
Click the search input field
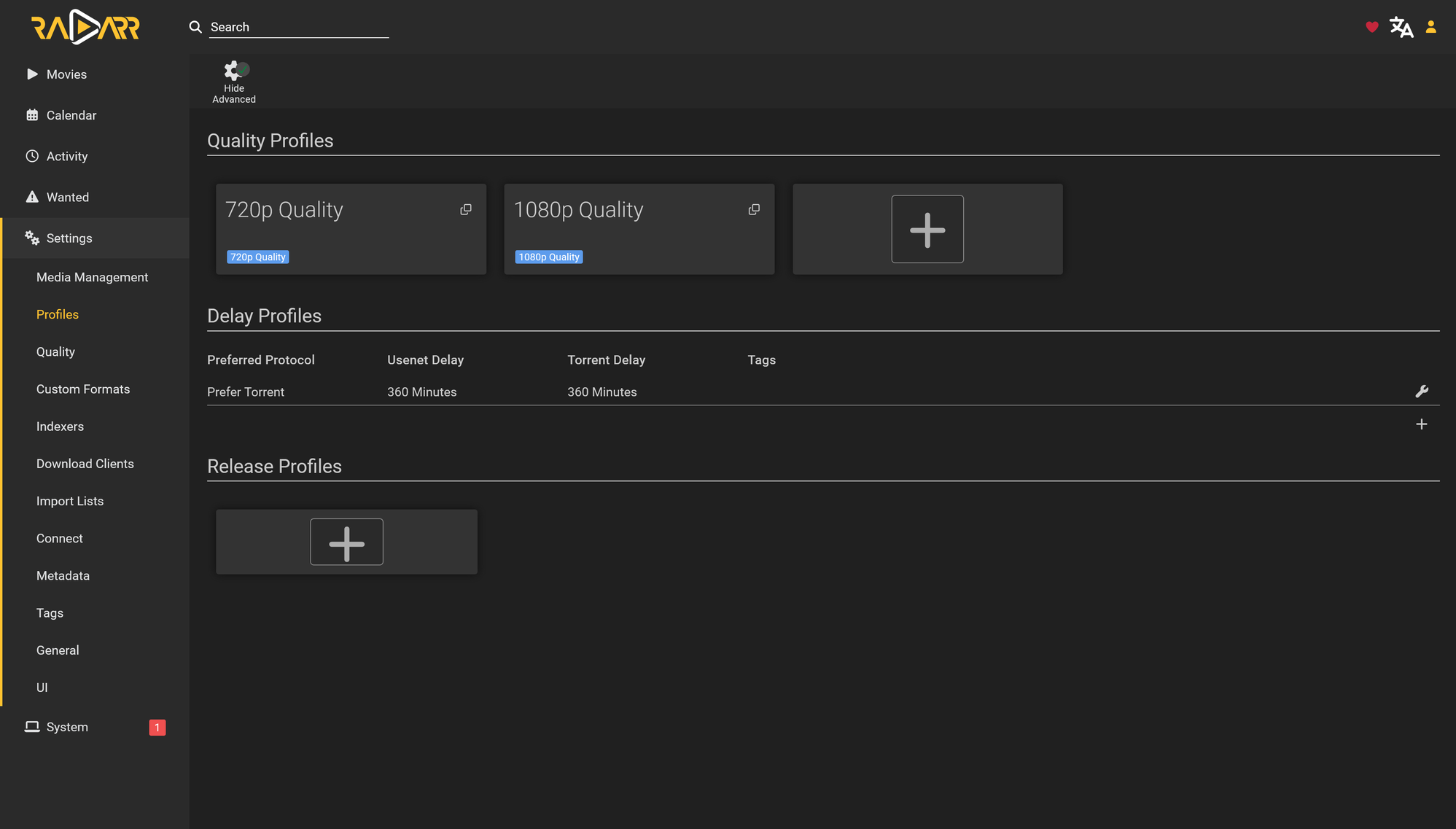coord(299,27)
